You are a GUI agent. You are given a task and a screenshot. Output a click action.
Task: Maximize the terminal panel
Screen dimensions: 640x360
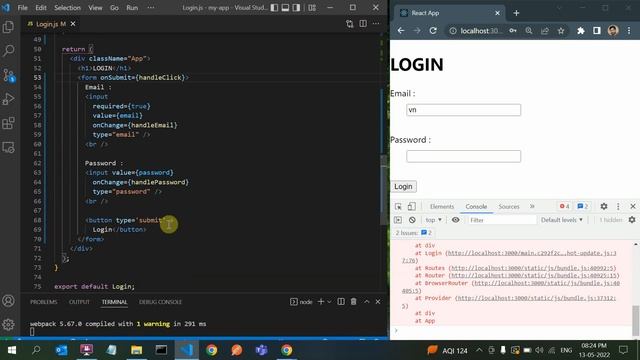[367, 302]
